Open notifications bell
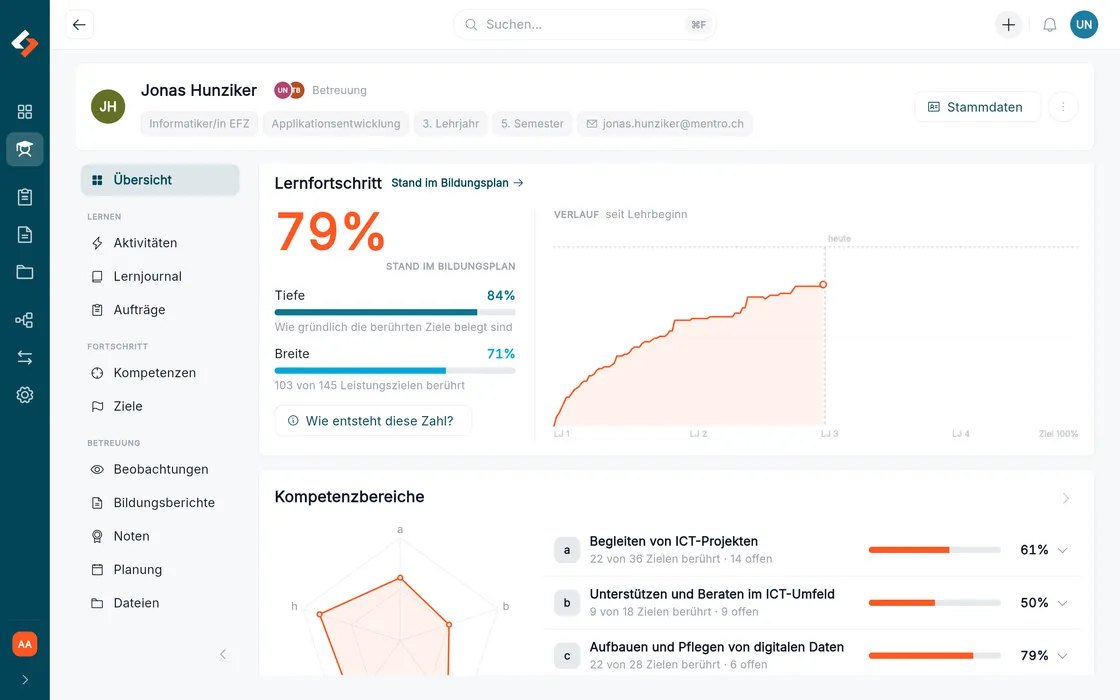The image size is (1120, 700). tap(1049, 25)
